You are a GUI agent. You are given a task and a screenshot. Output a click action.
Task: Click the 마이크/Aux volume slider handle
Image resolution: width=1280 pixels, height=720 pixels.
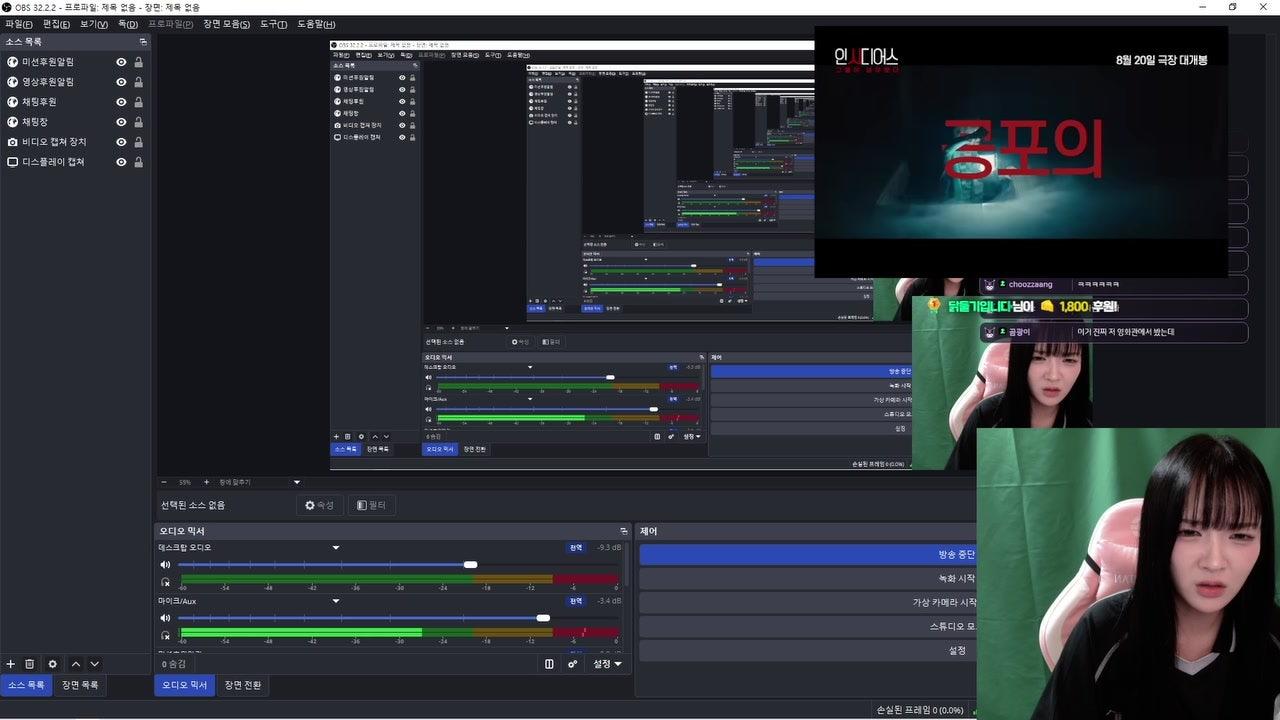[x=543, y=618]
